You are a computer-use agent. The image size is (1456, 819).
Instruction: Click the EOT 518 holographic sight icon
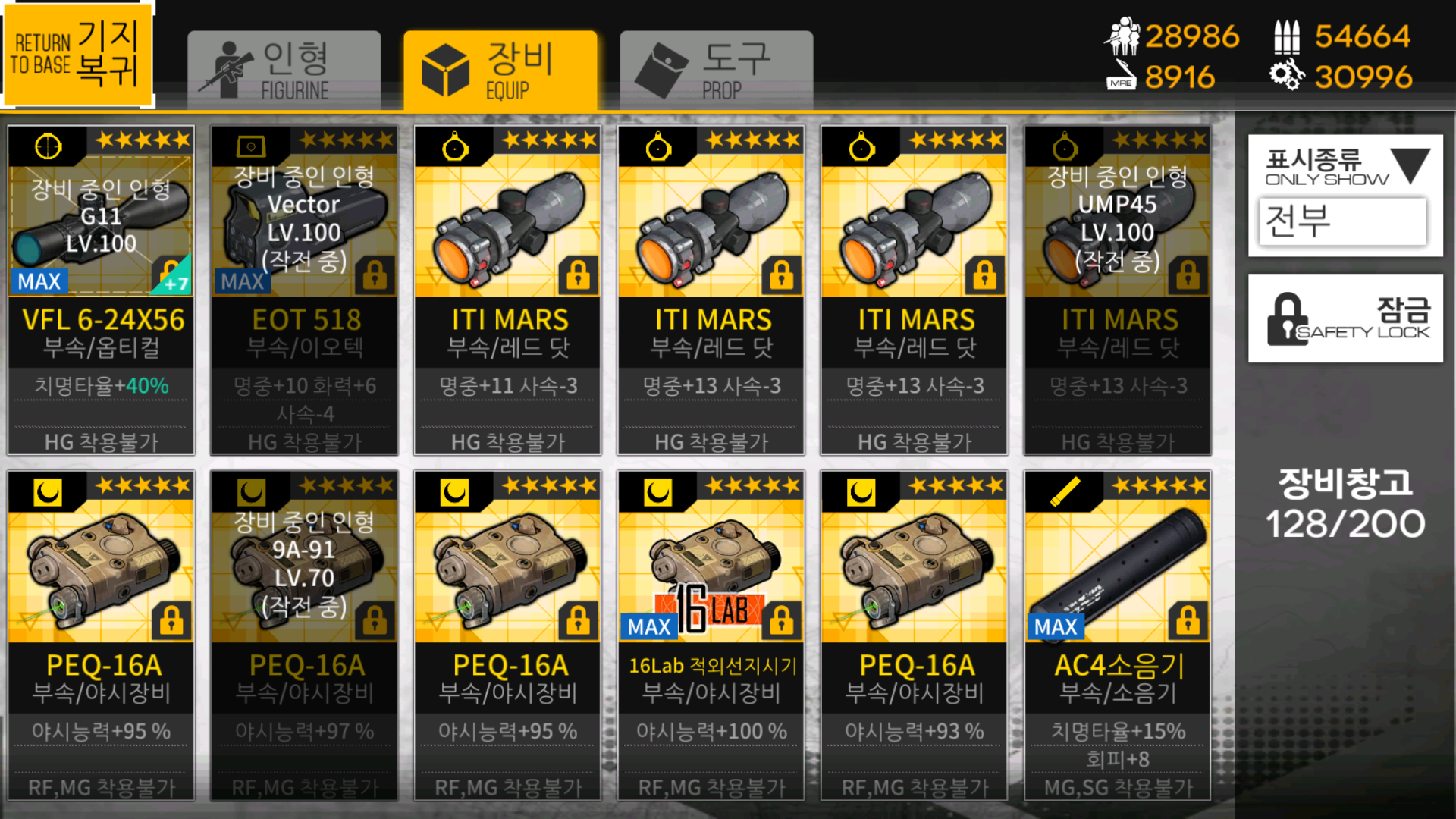(x=251, y=146)
